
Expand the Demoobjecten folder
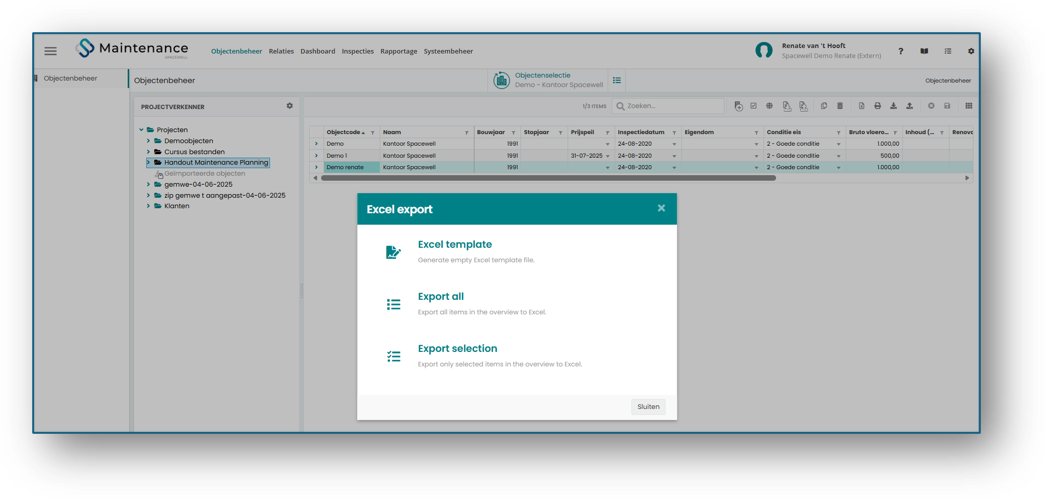click(x=149, y=141)
